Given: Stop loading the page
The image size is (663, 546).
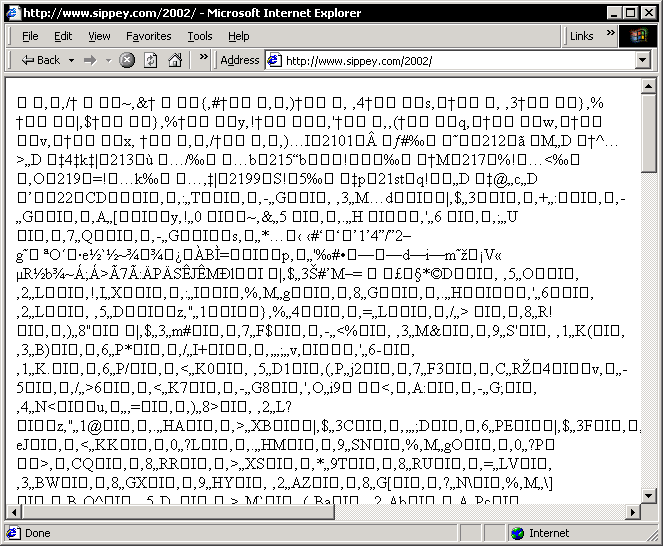Looking at the screenshot, I should pyautogui.click(x=127, y=60).
